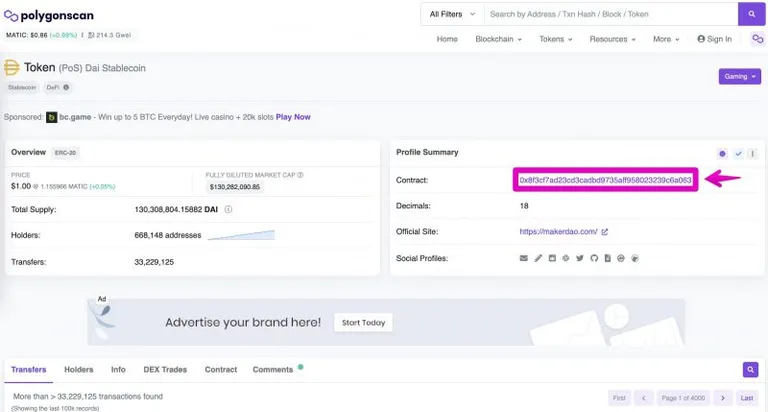The width and height of the screenshot is (768, 412).
Task: Open the Twitter social profile icon
Action: click(x=580, y=258)
